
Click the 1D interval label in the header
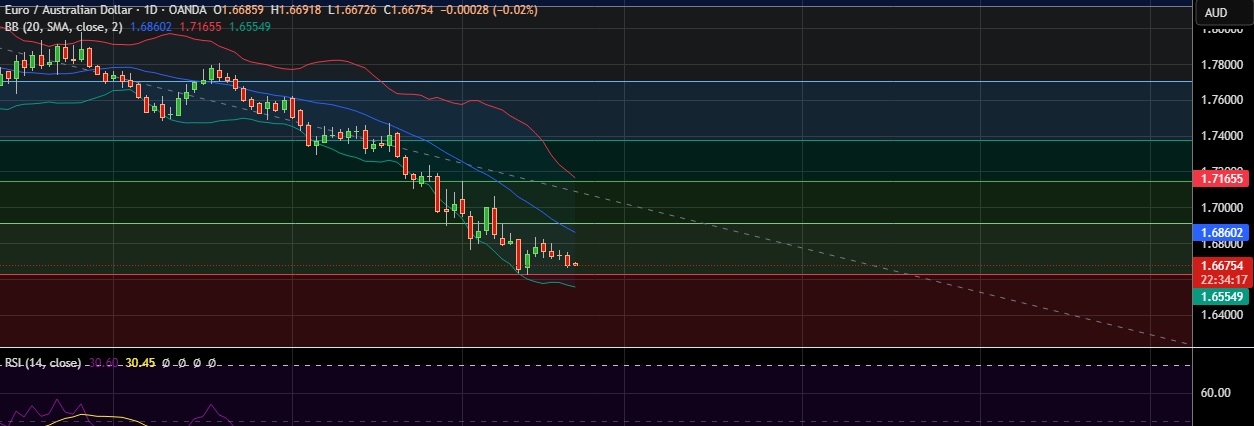pyautogui.click(x=152, y=10)
